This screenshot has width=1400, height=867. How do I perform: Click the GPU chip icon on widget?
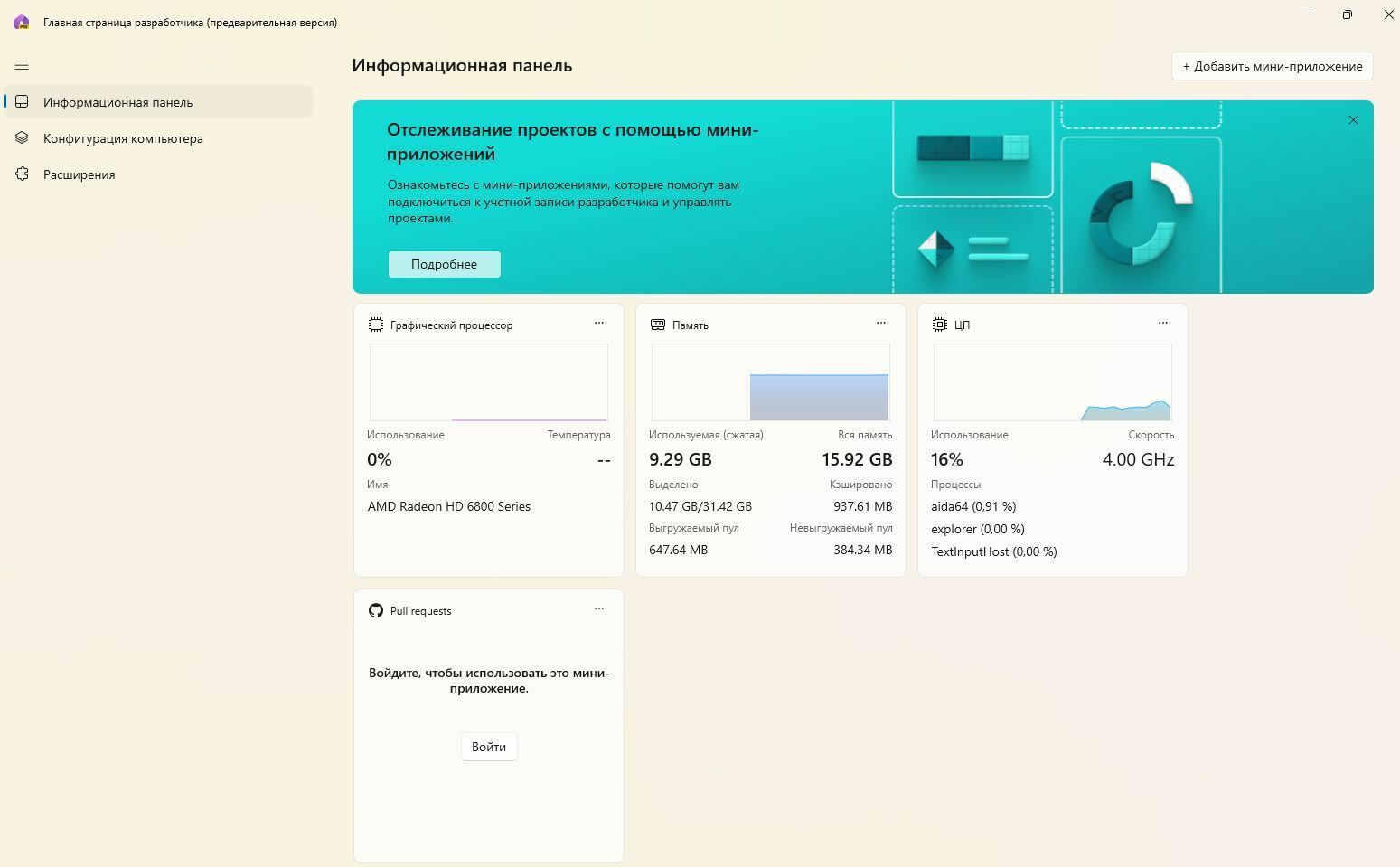[x=376, y=325]
